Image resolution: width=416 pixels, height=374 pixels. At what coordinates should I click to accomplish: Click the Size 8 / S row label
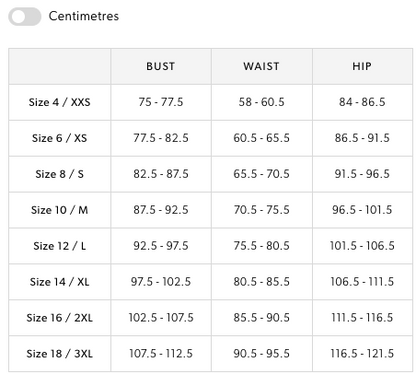click(x=59, y=174)
